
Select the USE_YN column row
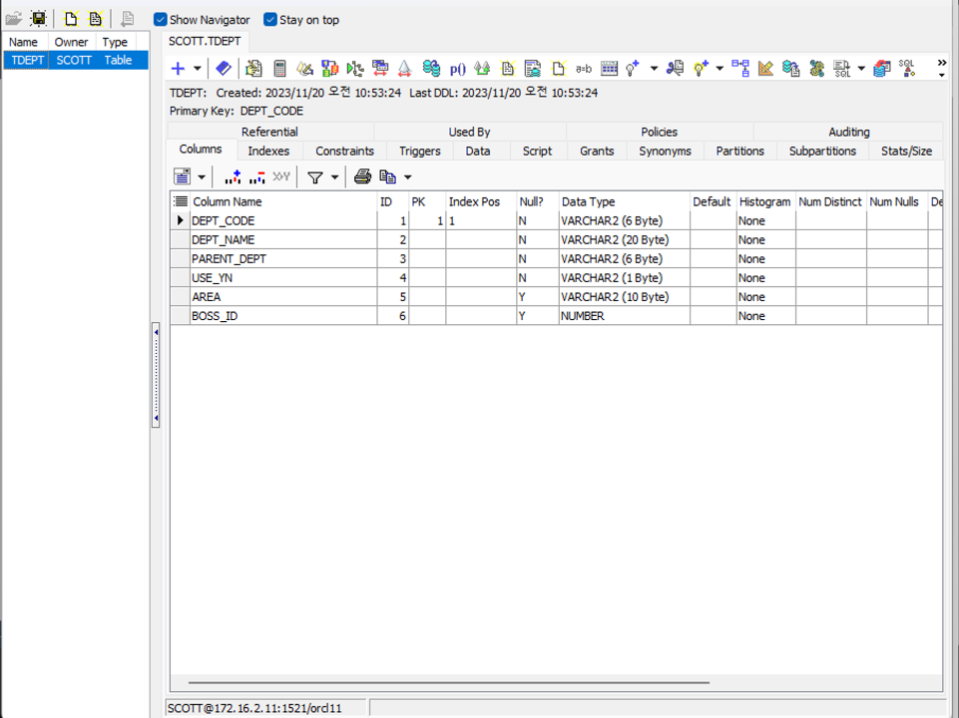pos(556,278)
